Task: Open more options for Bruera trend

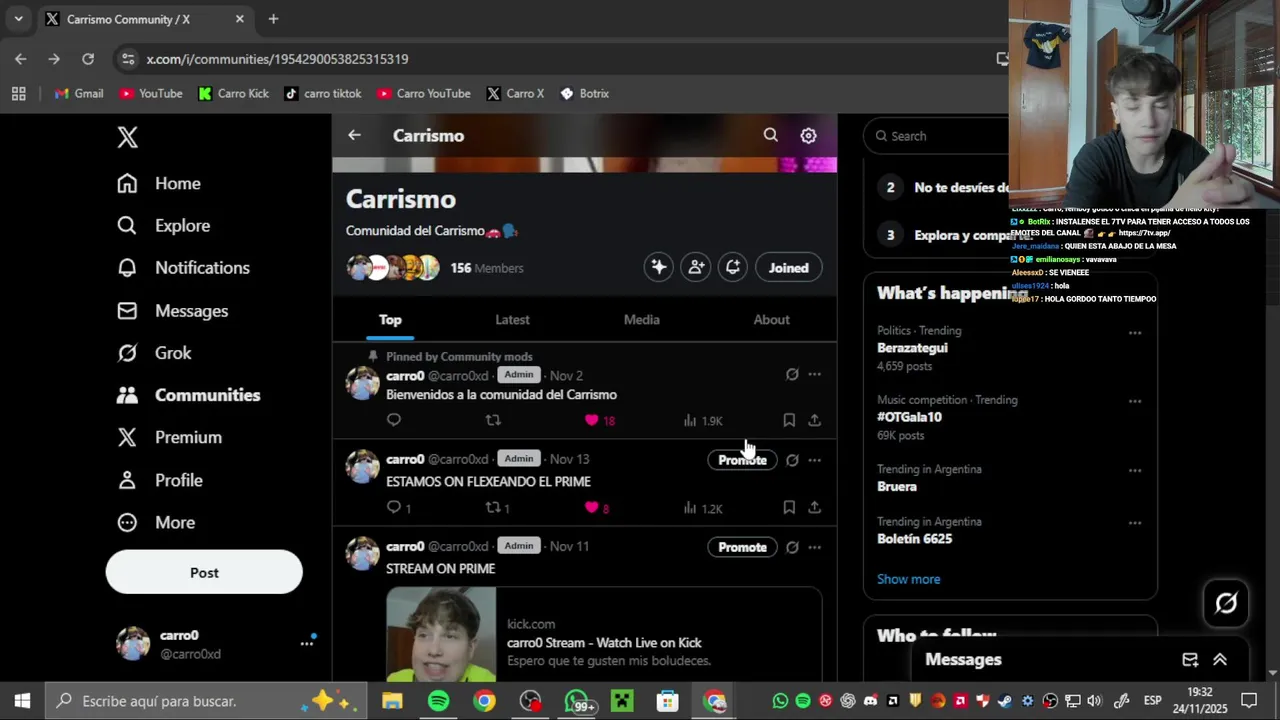Action: (1134, 470)
